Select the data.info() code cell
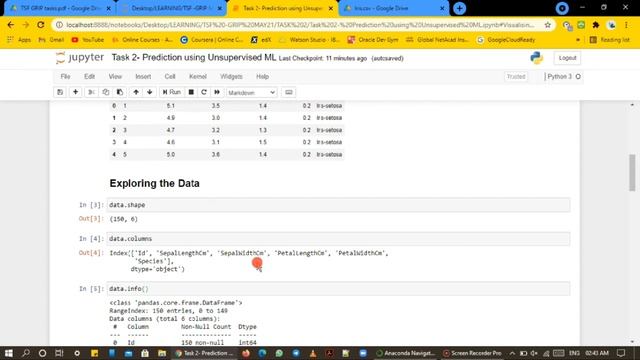The image size is (640, 360). [x=338, y=289]
